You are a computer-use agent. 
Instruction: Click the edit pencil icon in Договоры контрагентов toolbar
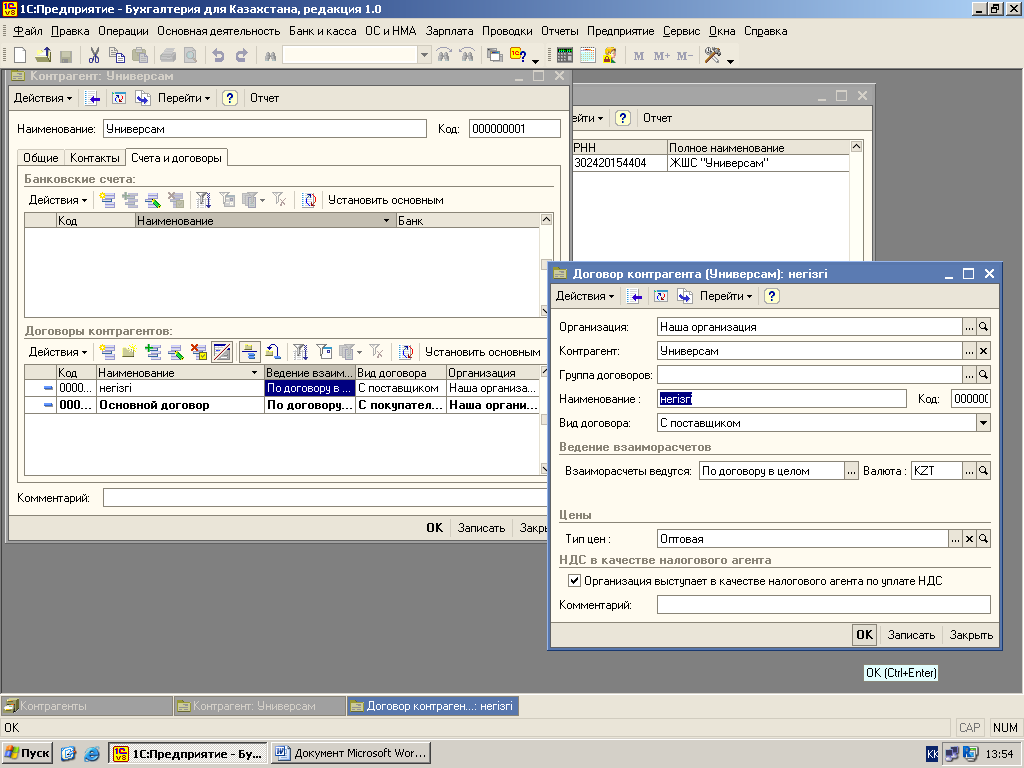pos(176,352)
